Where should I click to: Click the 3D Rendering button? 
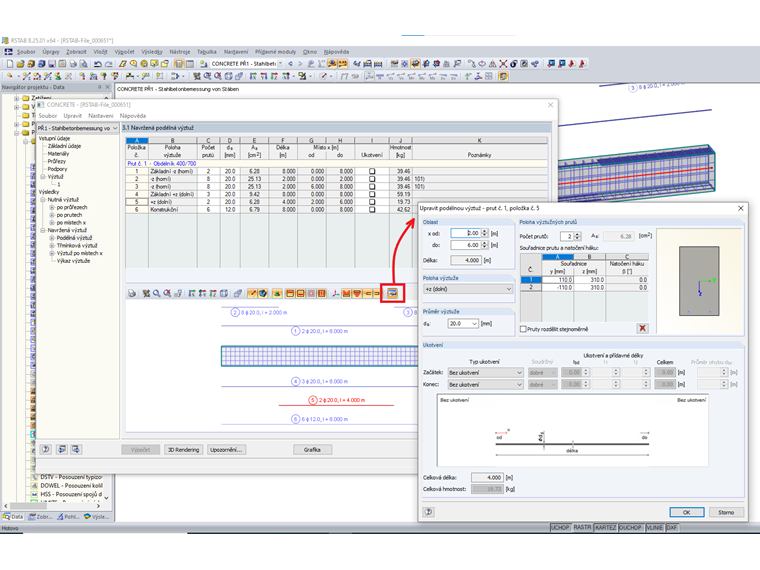184,450
